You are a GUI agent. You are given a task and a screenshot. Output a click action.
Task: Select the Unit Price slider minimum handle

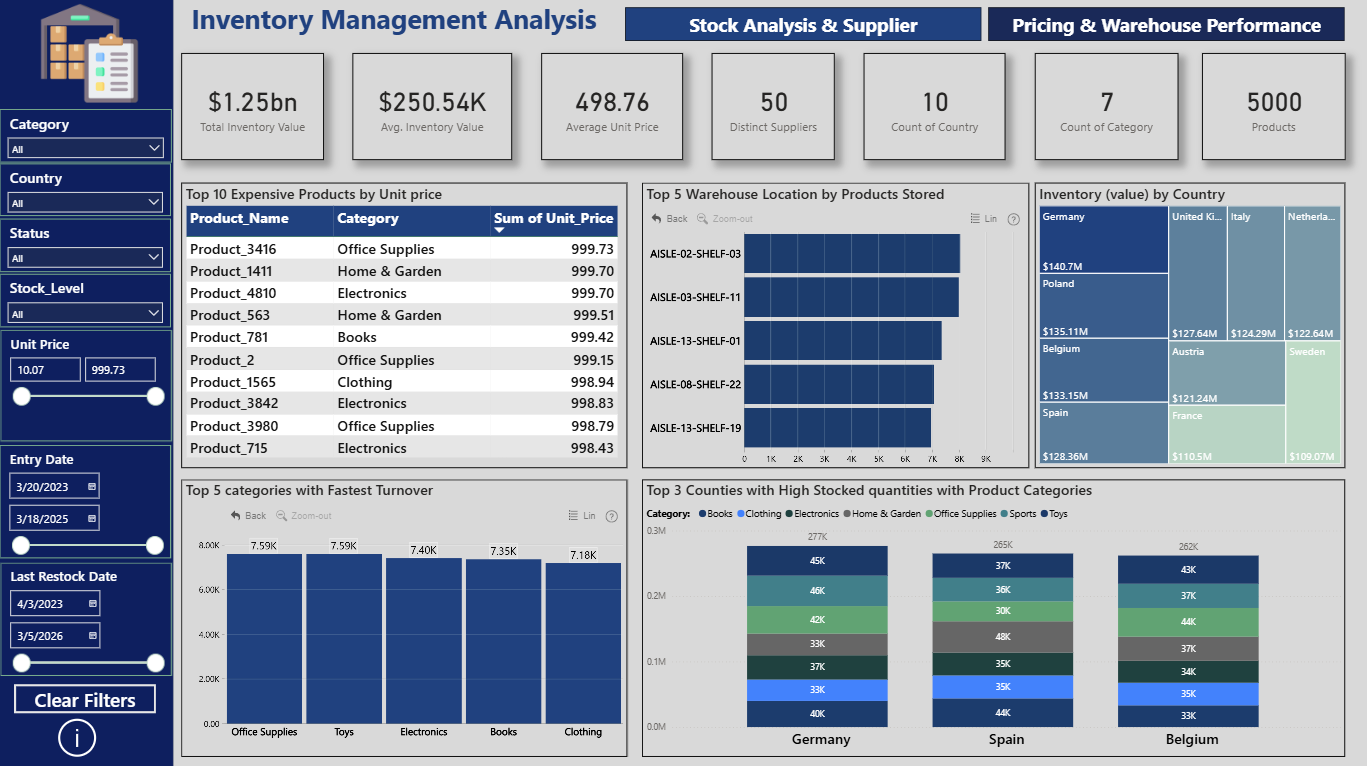[x=21, y=397]
